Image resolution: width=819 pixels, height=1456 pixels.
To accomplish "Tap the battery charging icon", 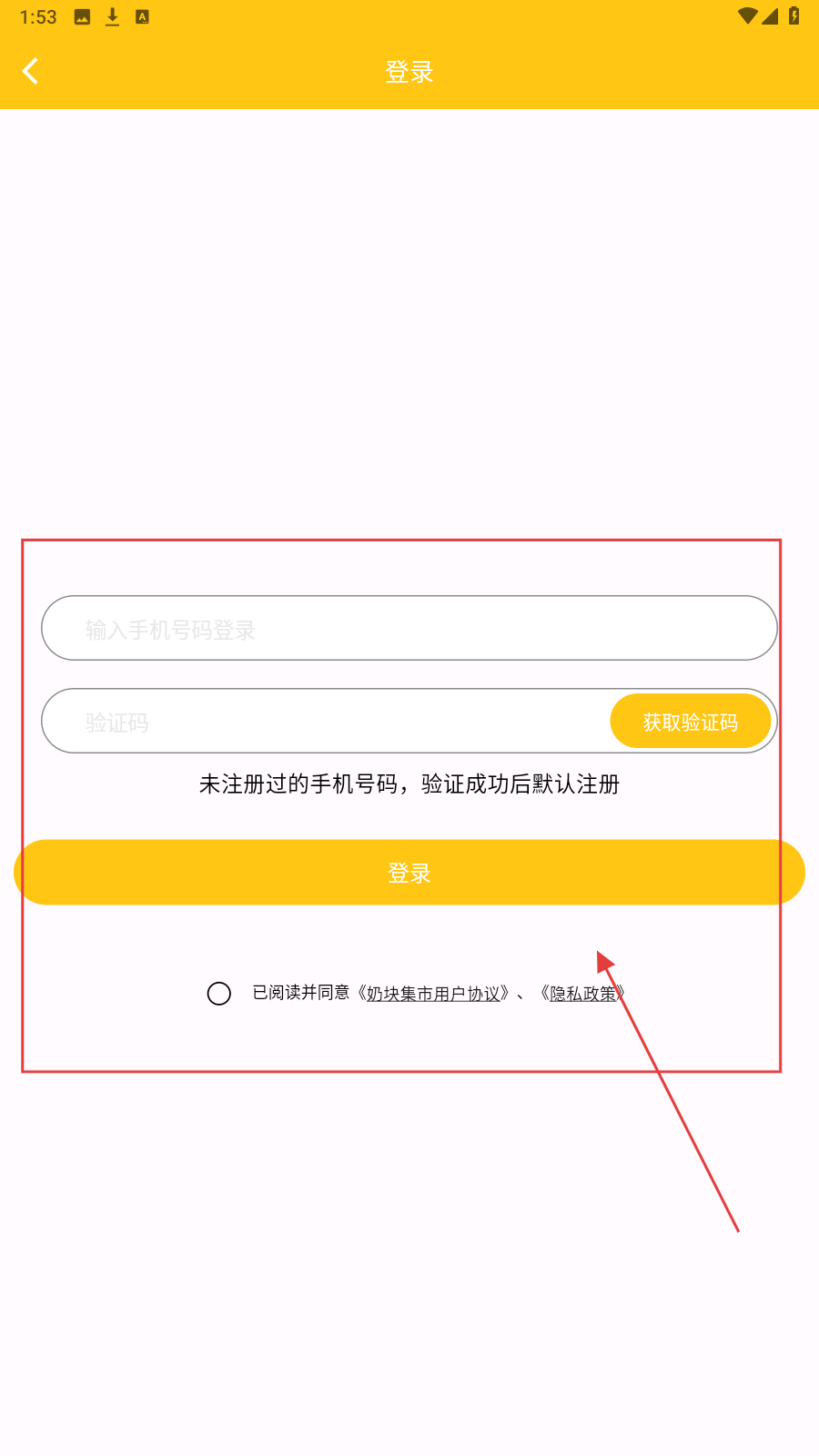I will (x=794, y=16).
